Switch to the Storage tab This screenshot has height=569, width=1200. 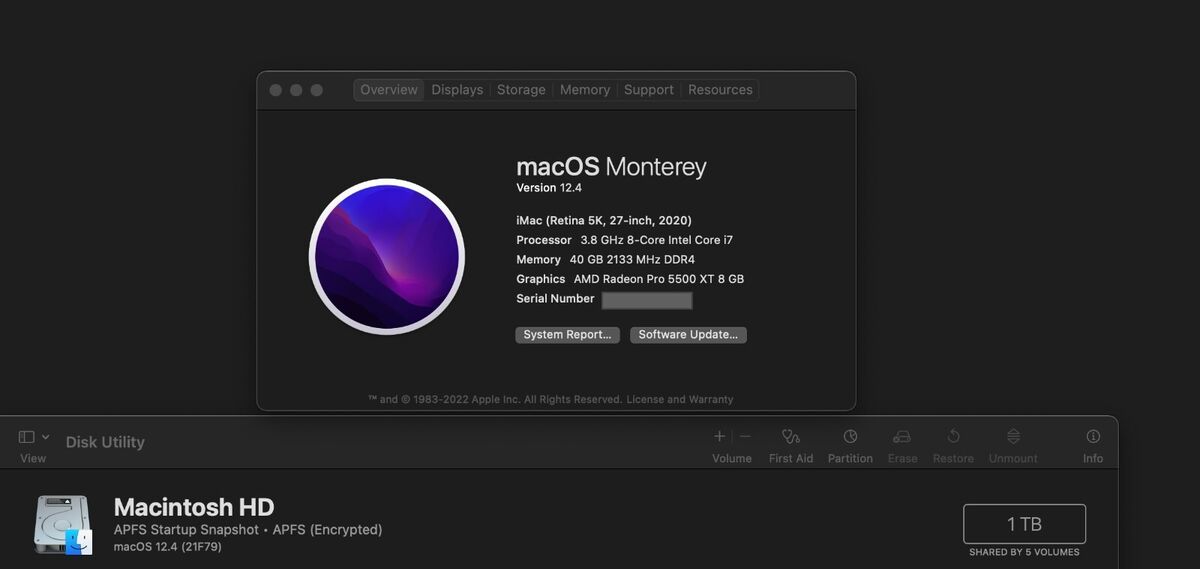(521, 90)
